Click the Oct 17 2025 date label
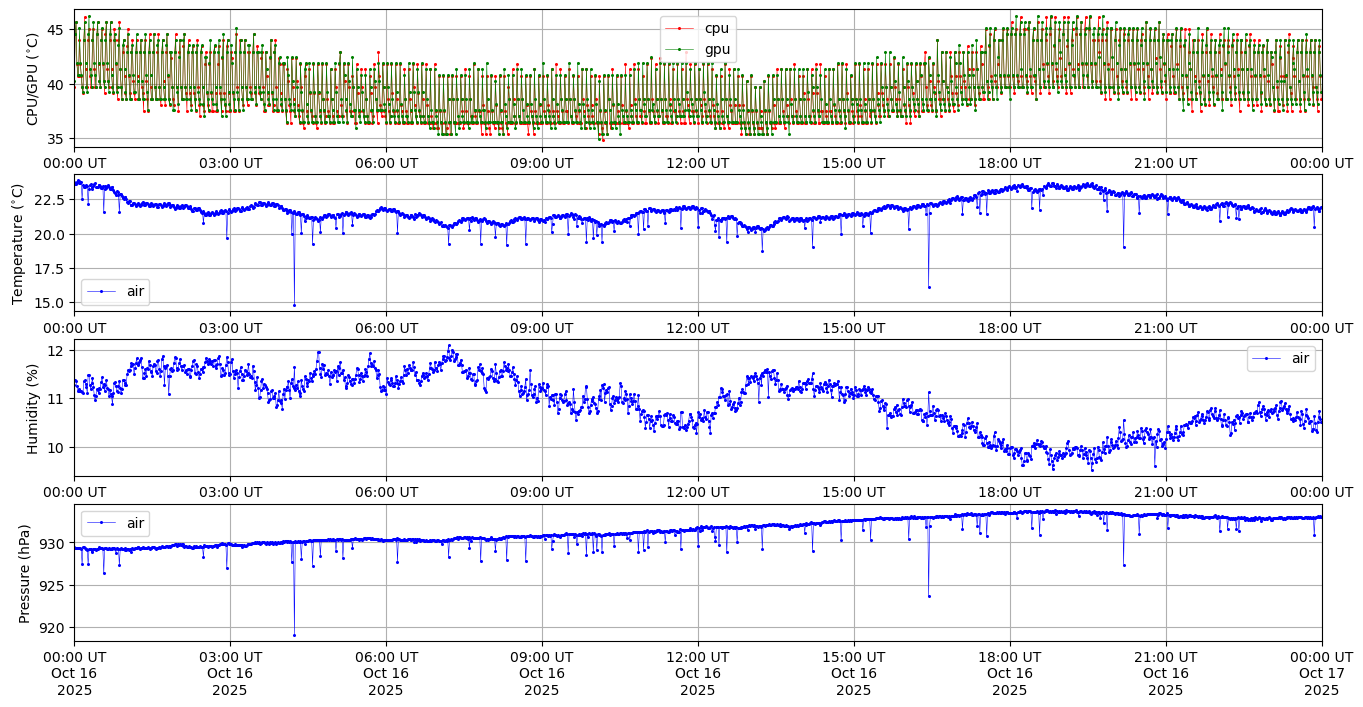 click(x=1321, y=673)
